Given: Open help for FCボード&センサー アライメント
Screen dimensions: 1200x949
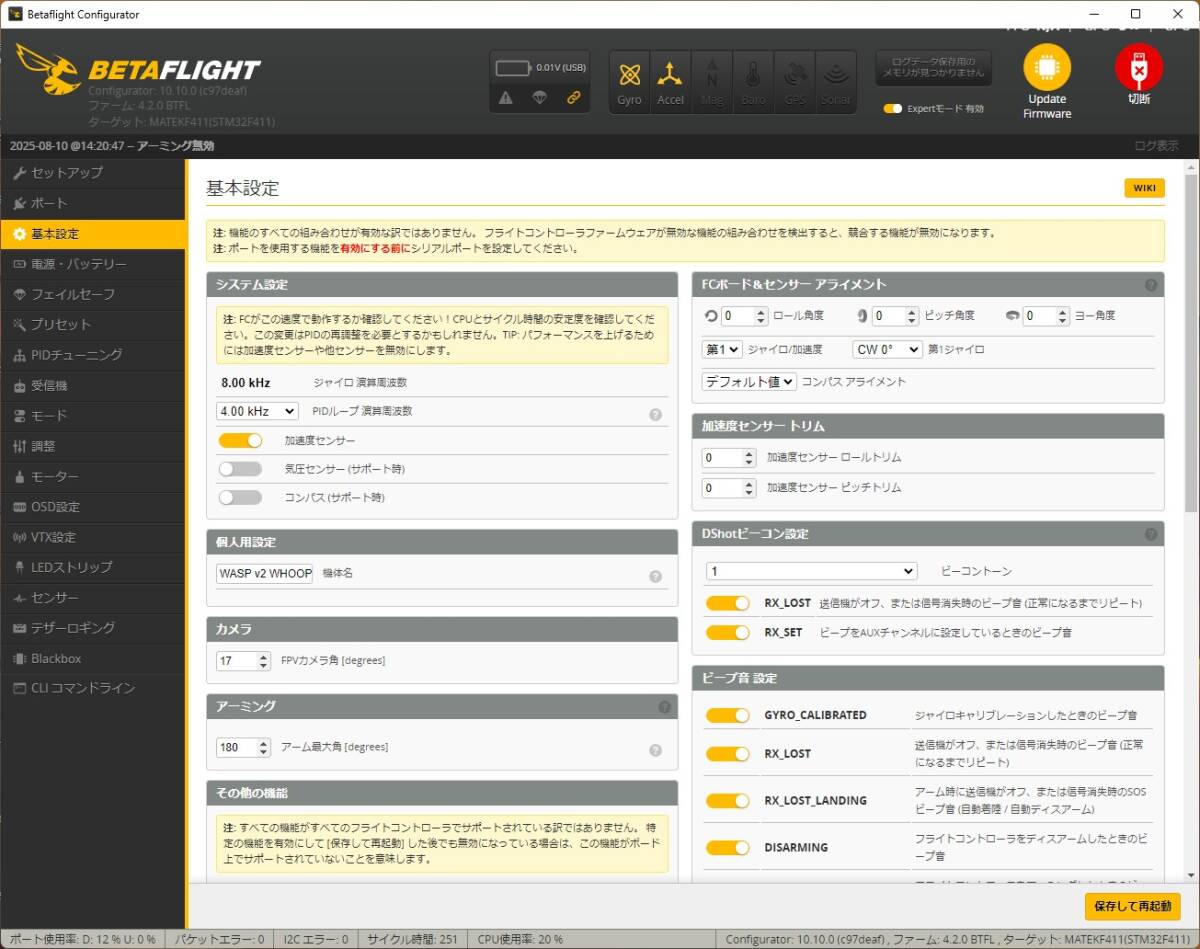Looking at the screenshot, I should pos(1151,285).
